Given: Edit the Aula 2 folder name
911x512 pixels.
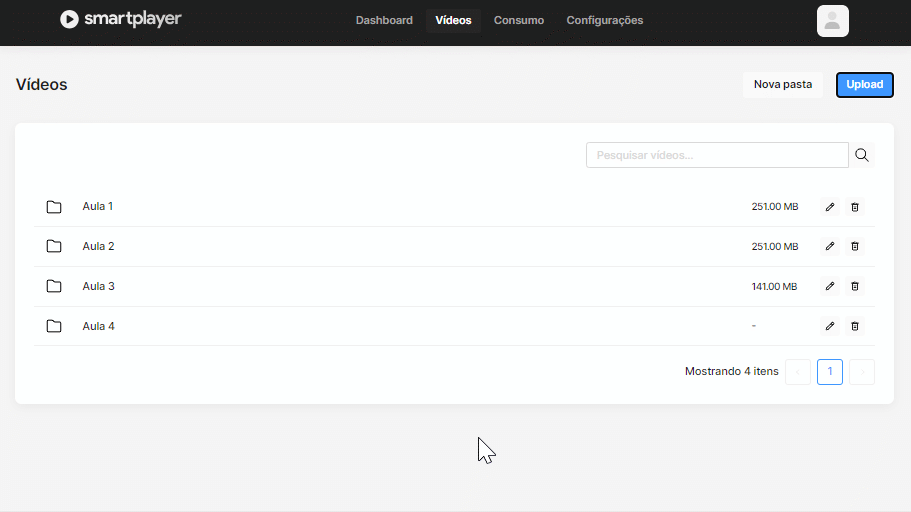Looking at the screenshot, I should tap(830, 246).
